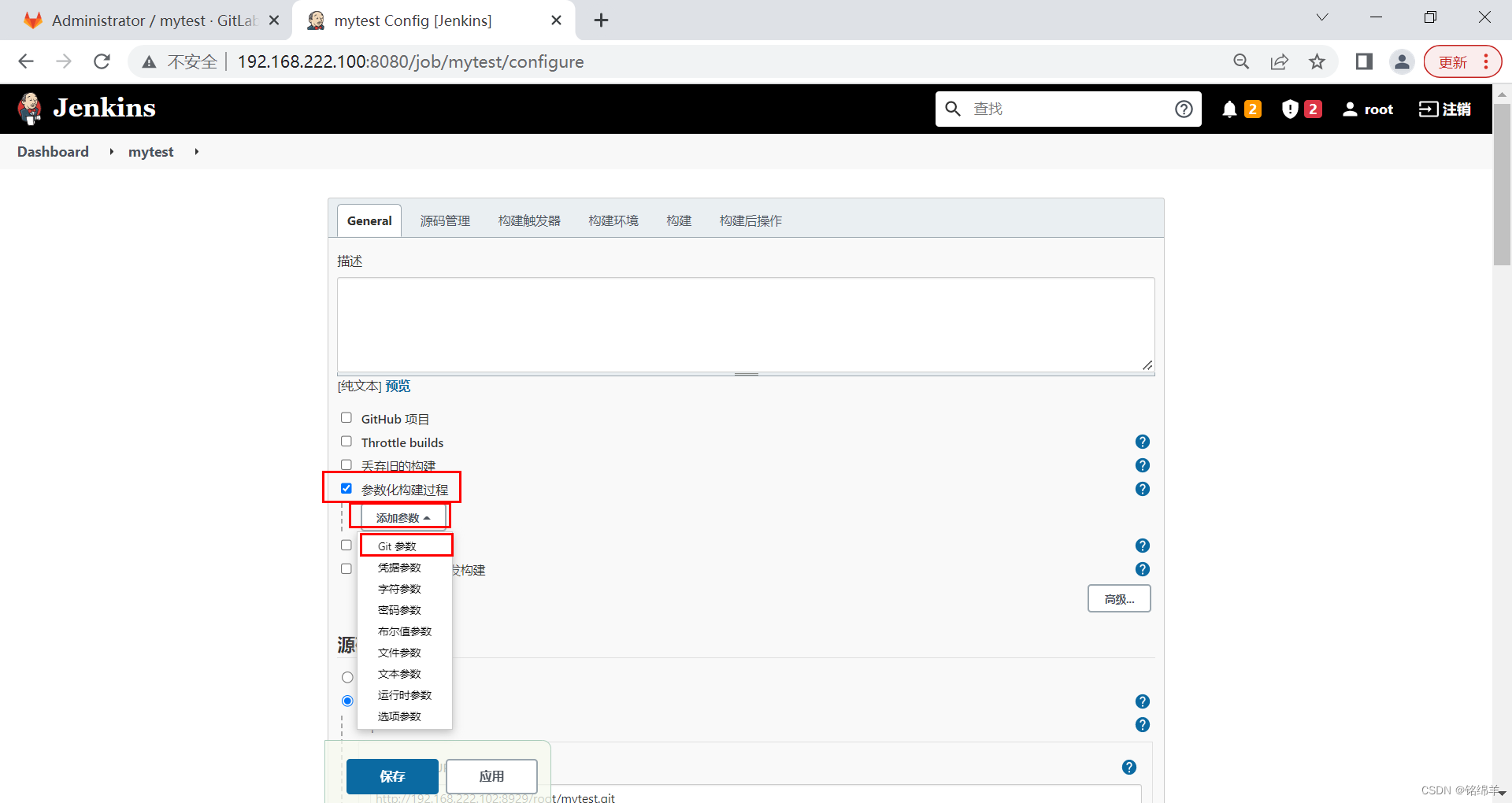Check the GitHub 项目 checkbox
Image resolution: width=1512 pixels, height=803 pixels.
pyautogui.click(x=346, y=418)
